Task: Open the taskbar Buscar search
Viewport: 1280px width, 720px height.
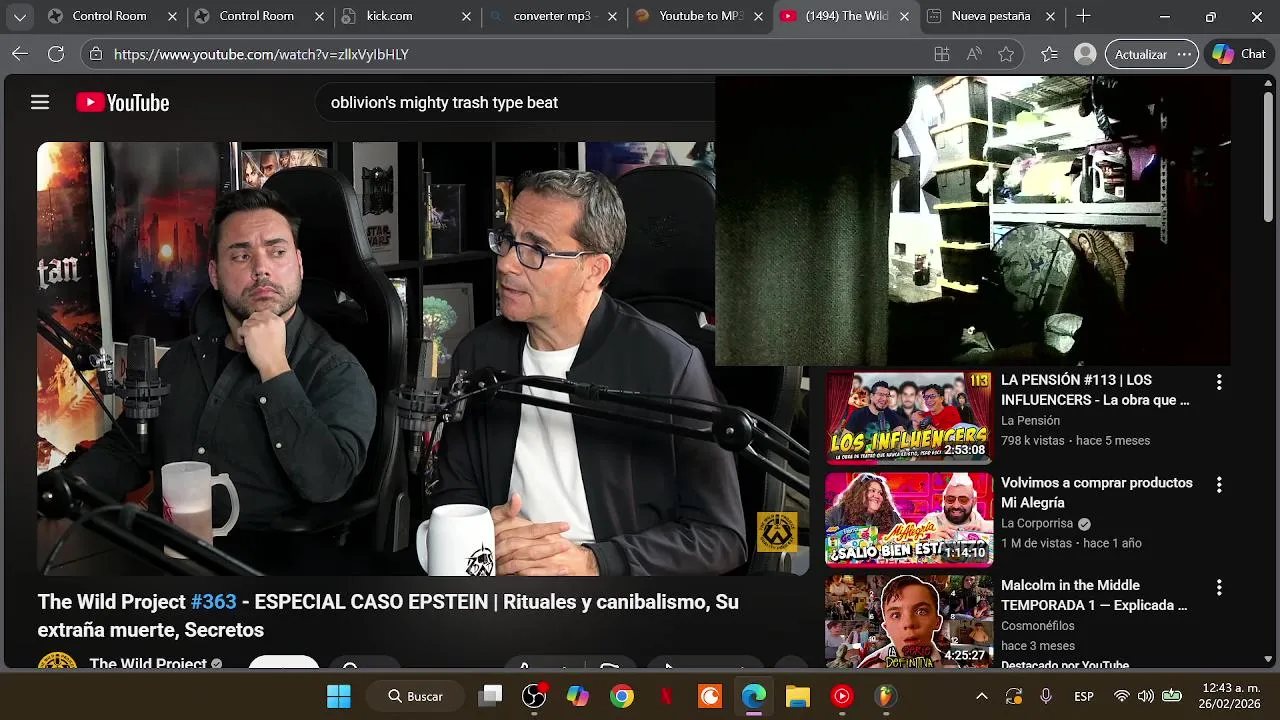Action: [415, 696]
